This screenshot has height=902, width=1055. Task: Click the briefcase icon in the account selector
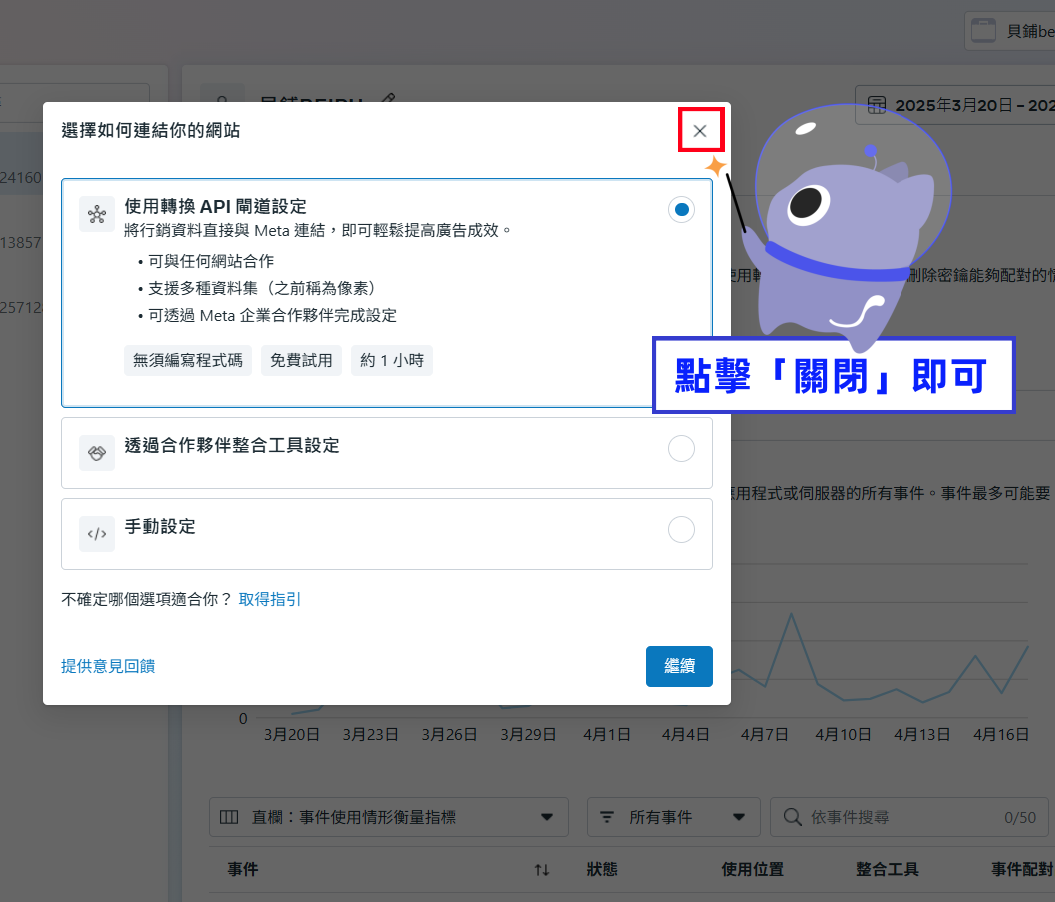point(983,31)
